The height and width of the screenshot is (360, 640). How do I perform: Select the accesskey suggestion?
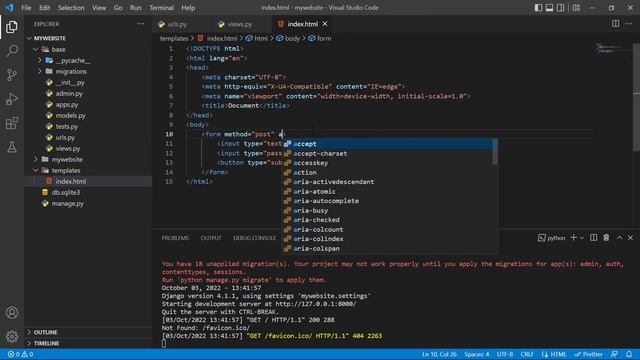pos(388,163)
